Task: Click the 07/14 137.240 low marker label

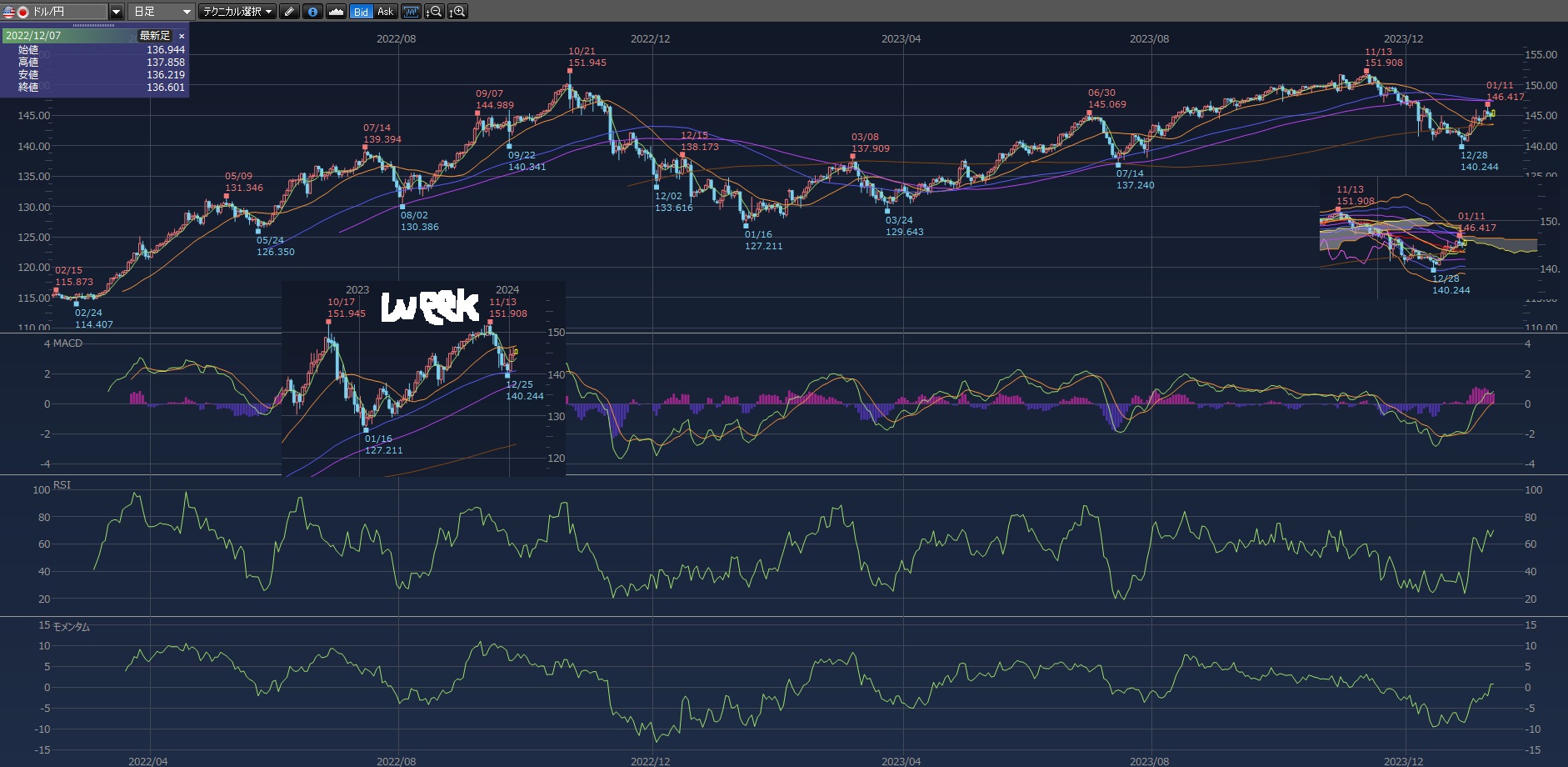Action: click(1136, 179)
